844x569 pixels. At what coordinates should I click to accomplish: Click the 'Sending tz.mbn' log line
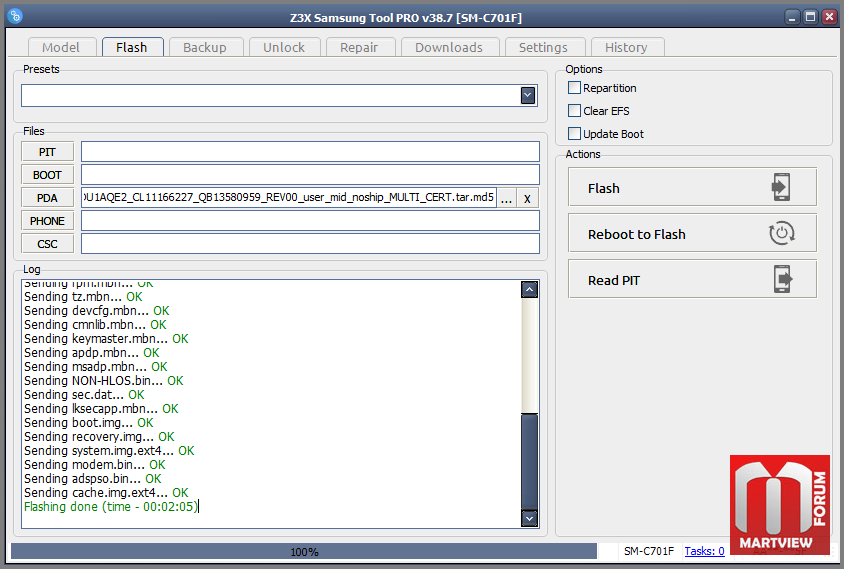pyautogui.click(x=83, y=297)
